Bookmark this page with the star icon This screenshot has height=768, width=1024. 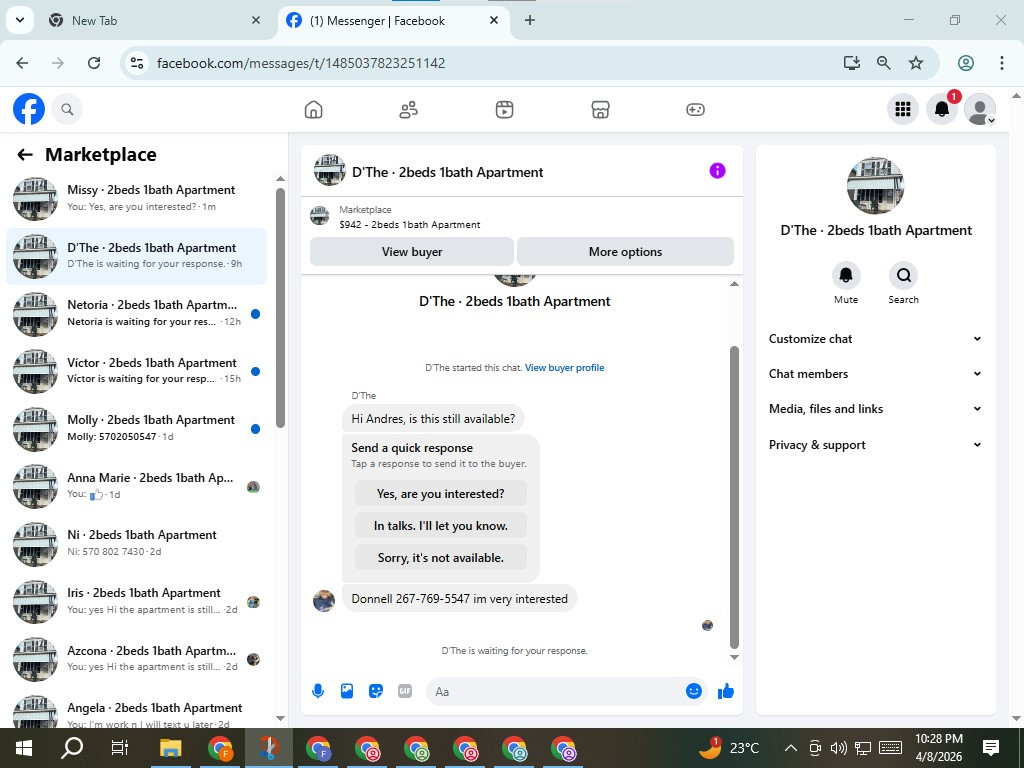(916, 63)
